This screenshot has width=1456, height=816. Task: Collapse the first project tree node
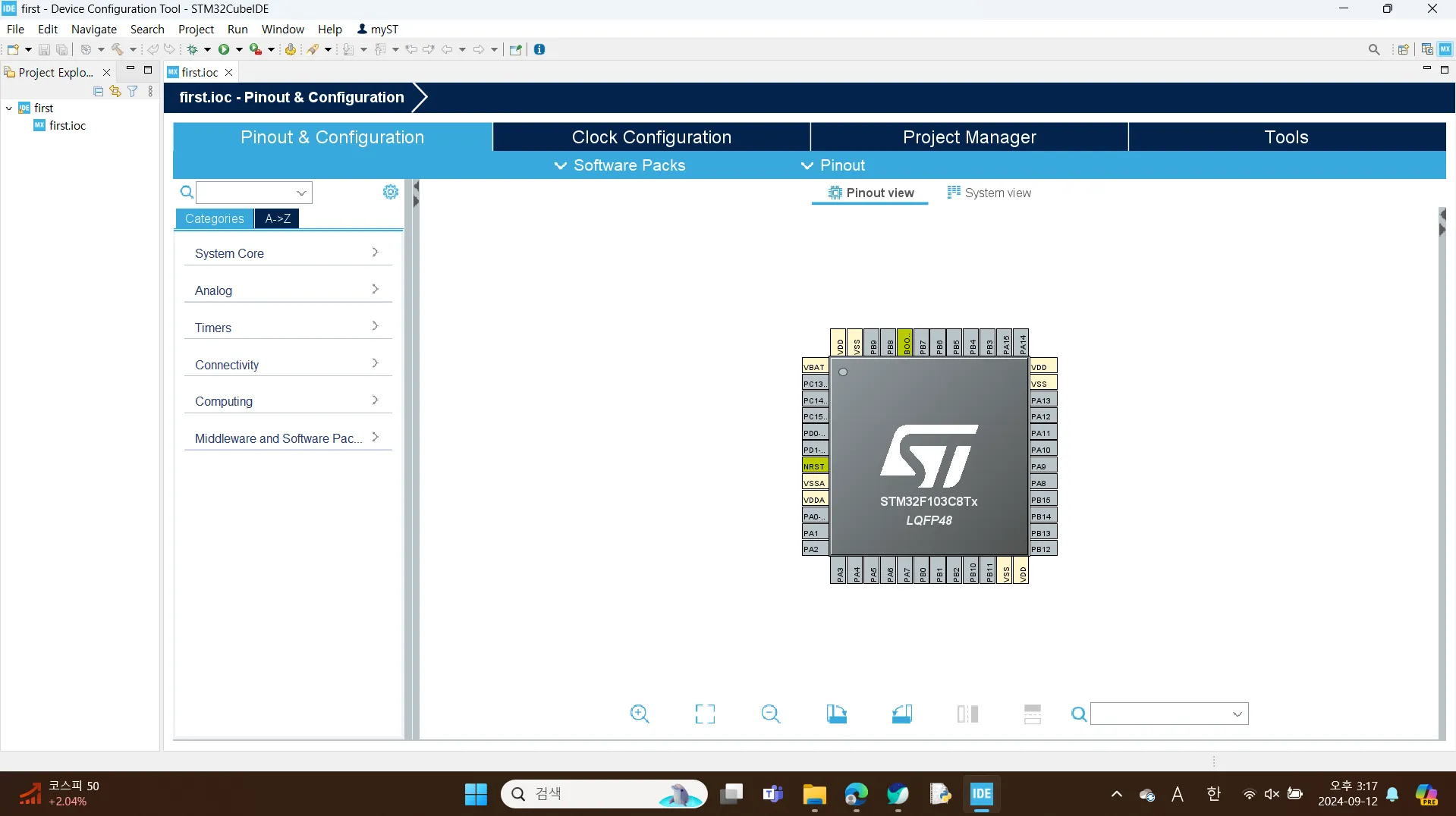pos(8,108)
